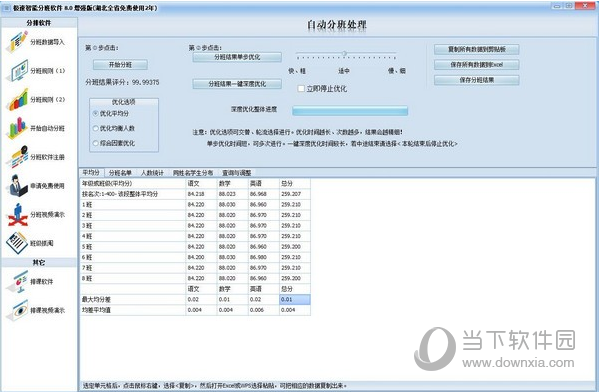
Task: Click the optimization speed slider handle
Action: pos(344,53)
